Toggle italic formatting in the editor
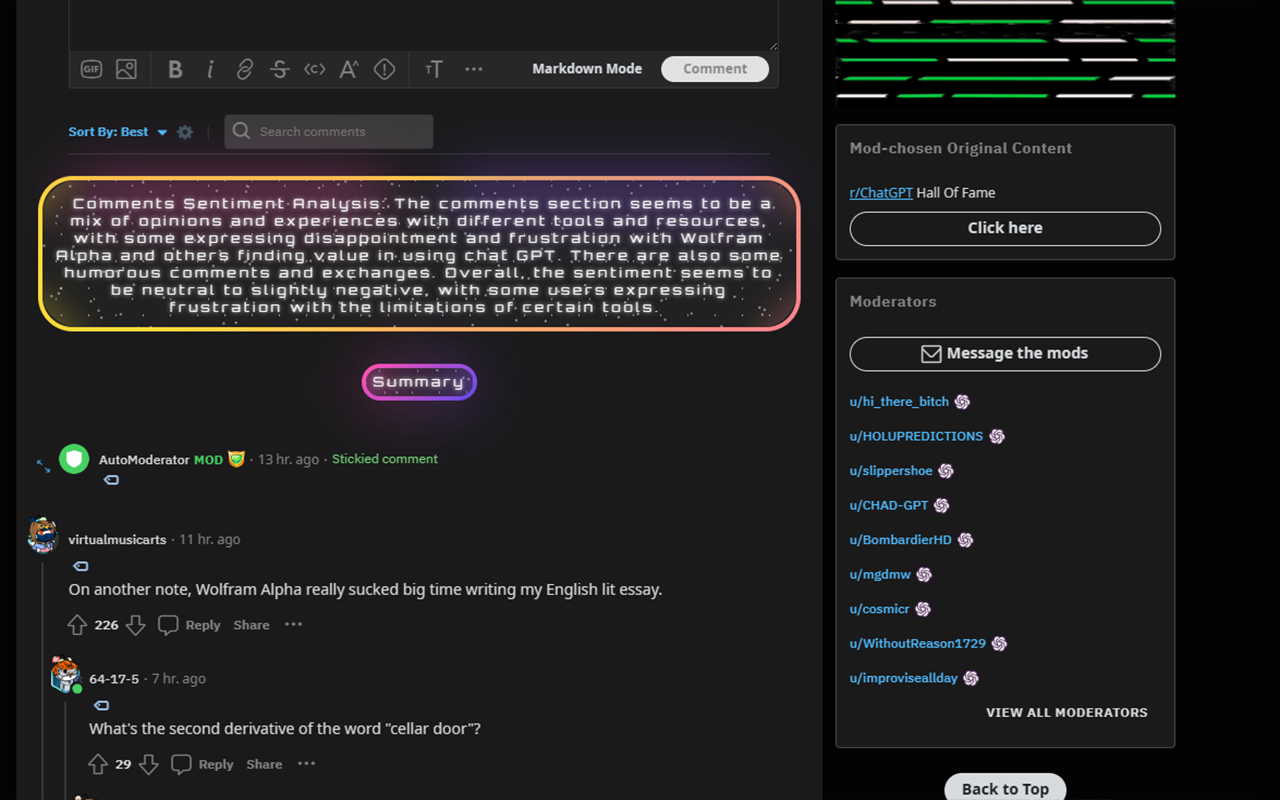 pos(210,69)
